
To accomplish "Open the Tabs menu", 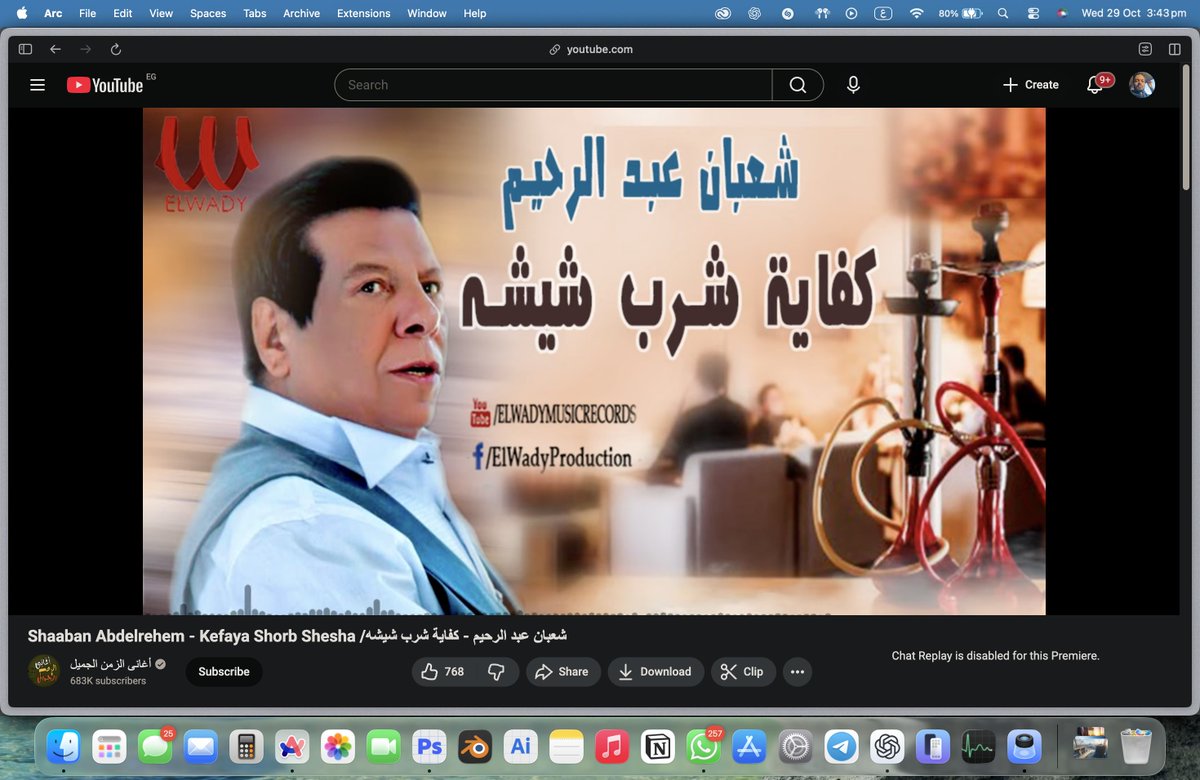I will 255,13.
